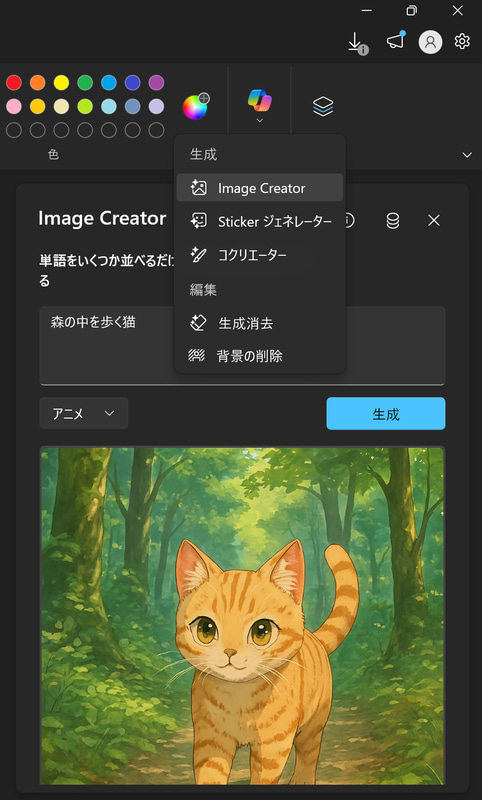
Task: Pick the light turquoise color swatch
Action: [109, 106]
